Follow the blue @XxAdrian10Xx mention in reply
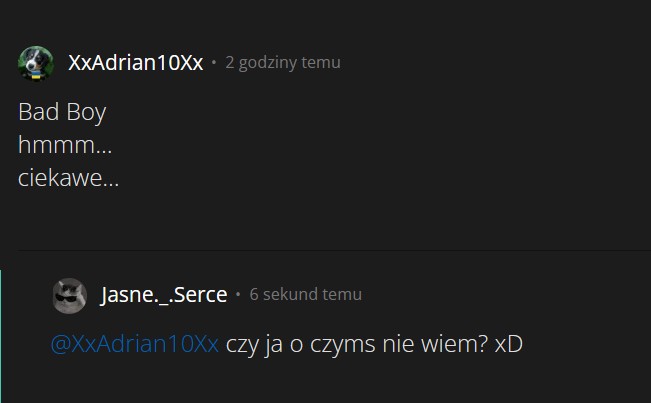The width and height of the screenshot is (651, 403). (134, 344)
